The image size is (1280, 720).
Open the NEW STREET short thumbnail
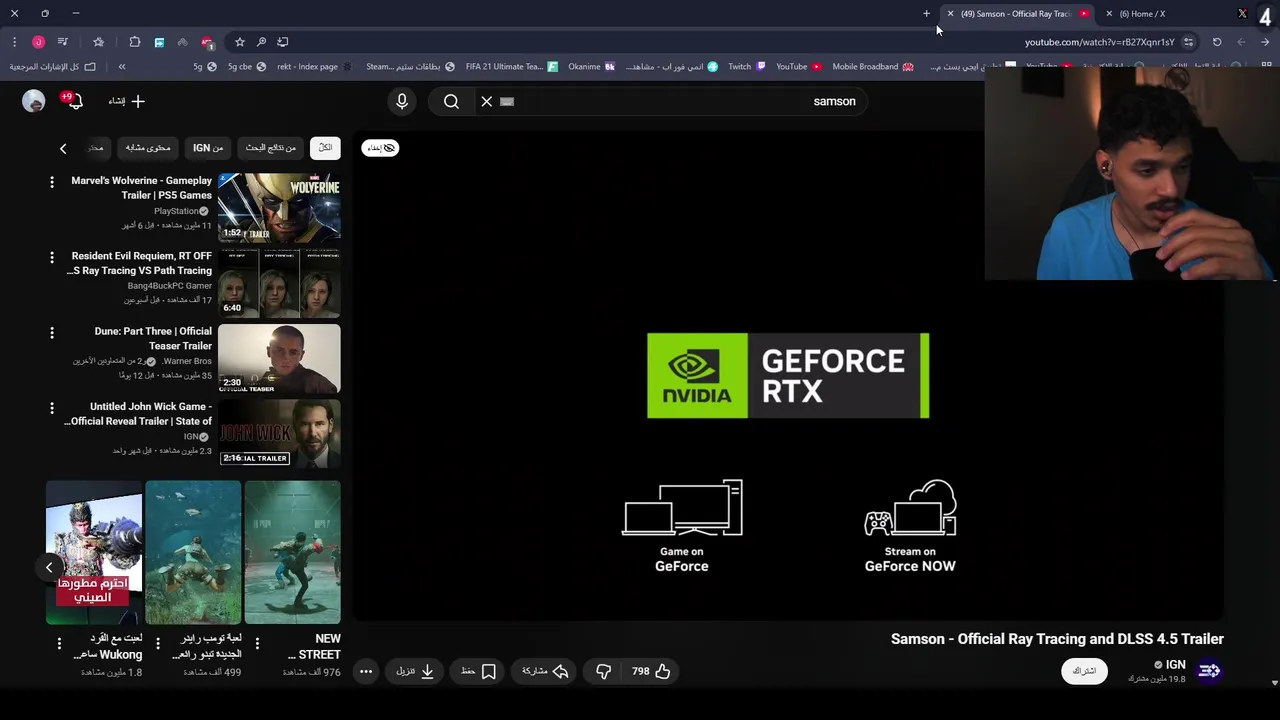pyautogui.click(x=292, y=552)
